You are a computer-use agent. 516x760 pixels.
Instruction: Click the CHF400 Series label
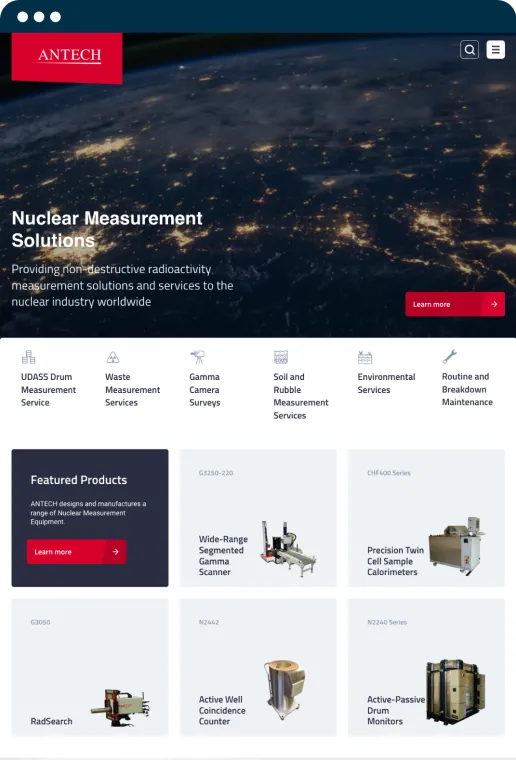tap(389, 473)
